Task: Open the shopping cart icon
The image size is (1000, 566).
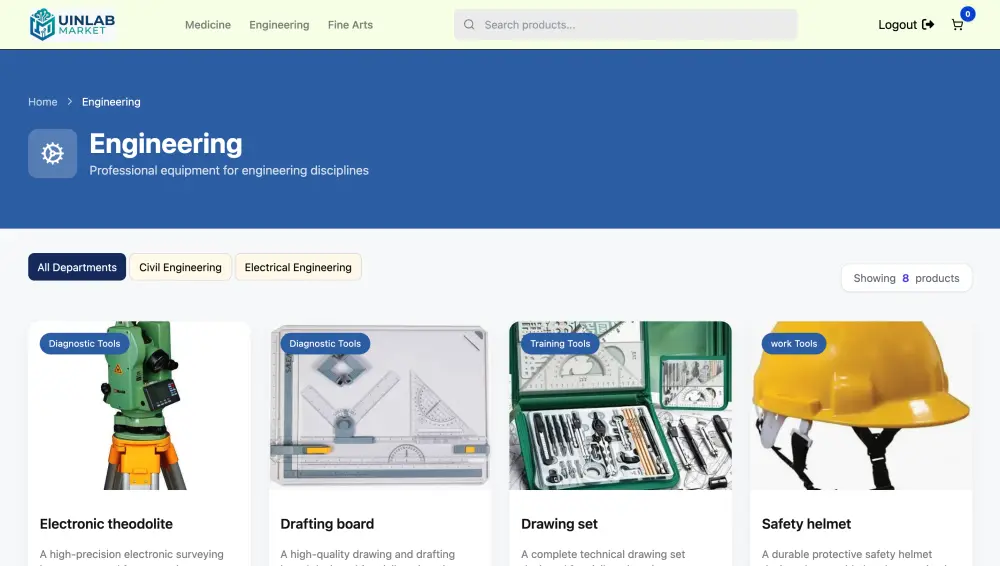Action: tap(957, 25)
